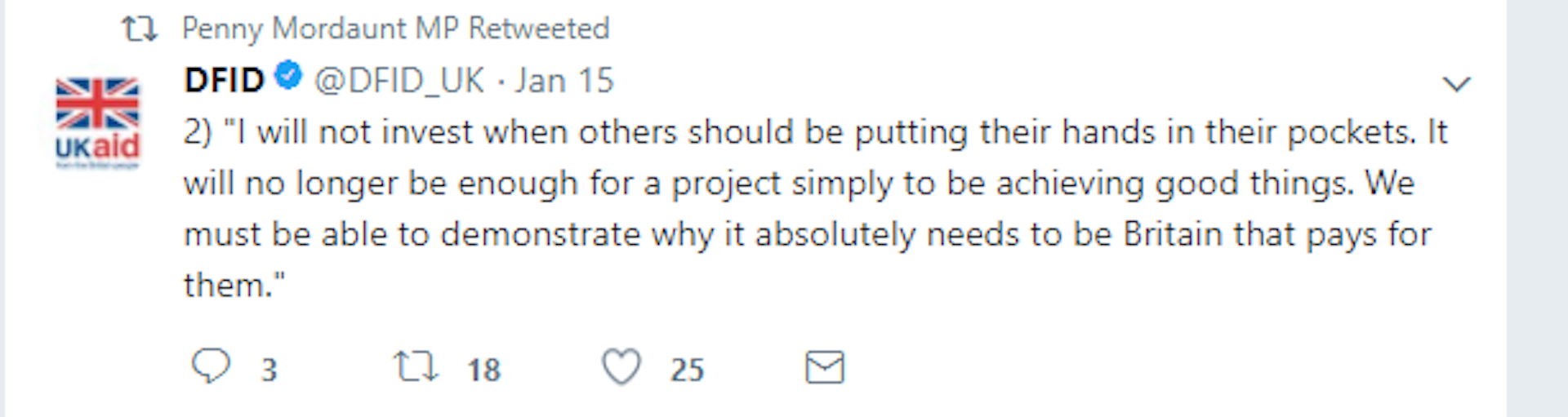
Task: Retweet the DFID tweet
Action: click(416, 366)
